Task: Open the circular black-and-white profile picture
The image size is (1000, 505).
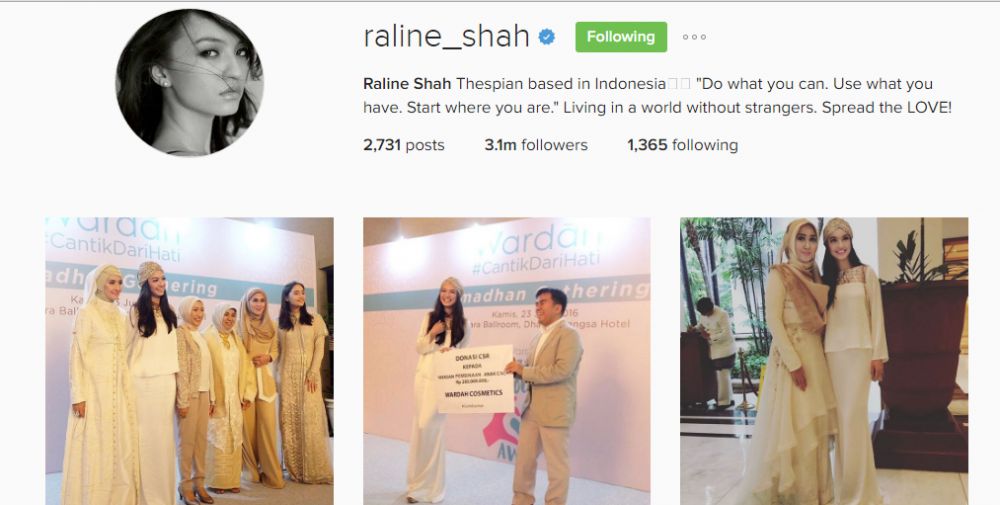Action: pos(189,82)
